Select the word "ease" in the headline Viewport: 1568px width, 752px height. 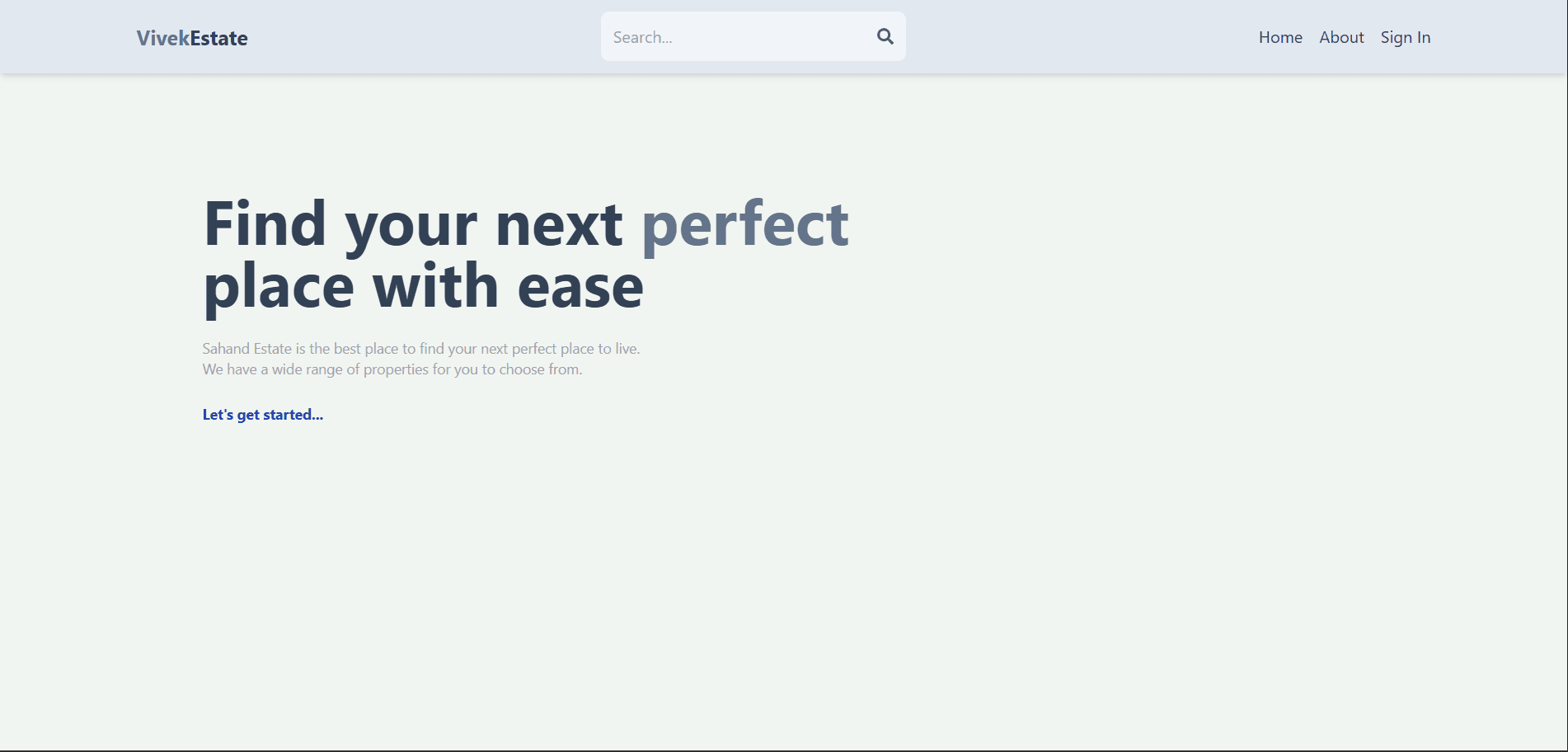580,287
